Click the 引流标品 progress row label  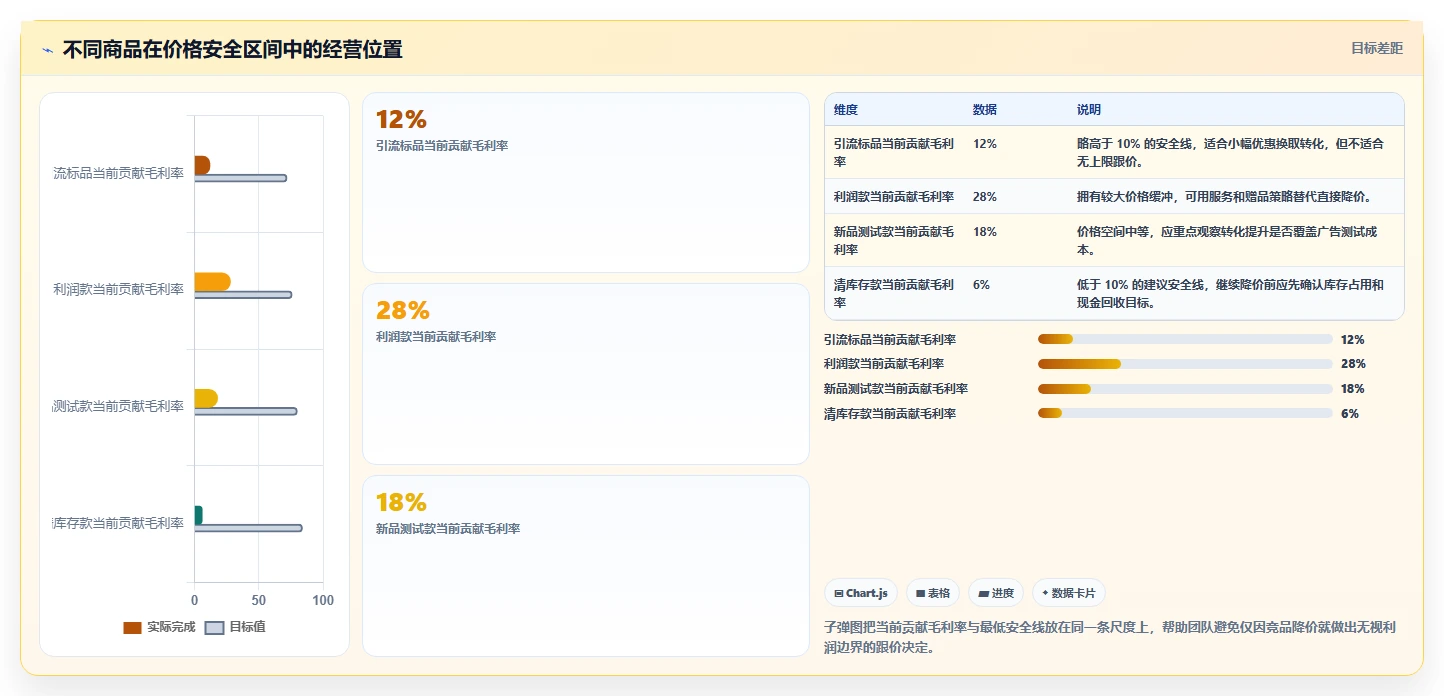(890, 340)
